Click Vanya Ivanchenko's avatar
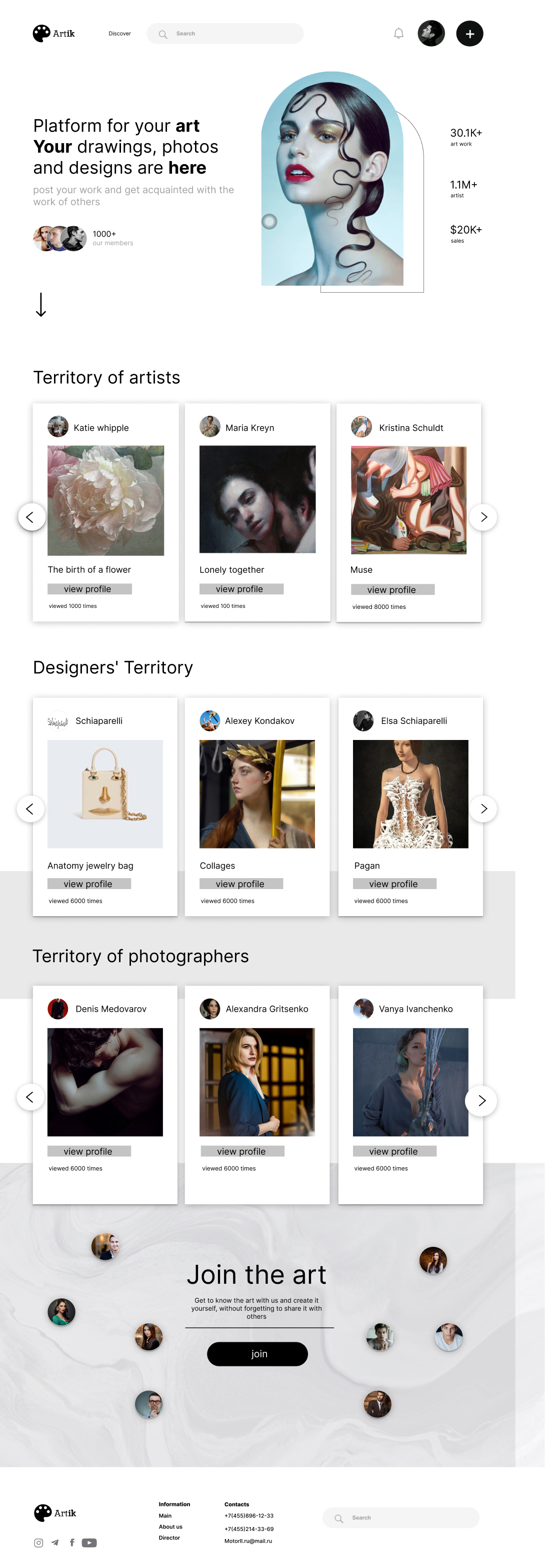This screenshot has width=545, height=1568. (x=363, y=1009)
